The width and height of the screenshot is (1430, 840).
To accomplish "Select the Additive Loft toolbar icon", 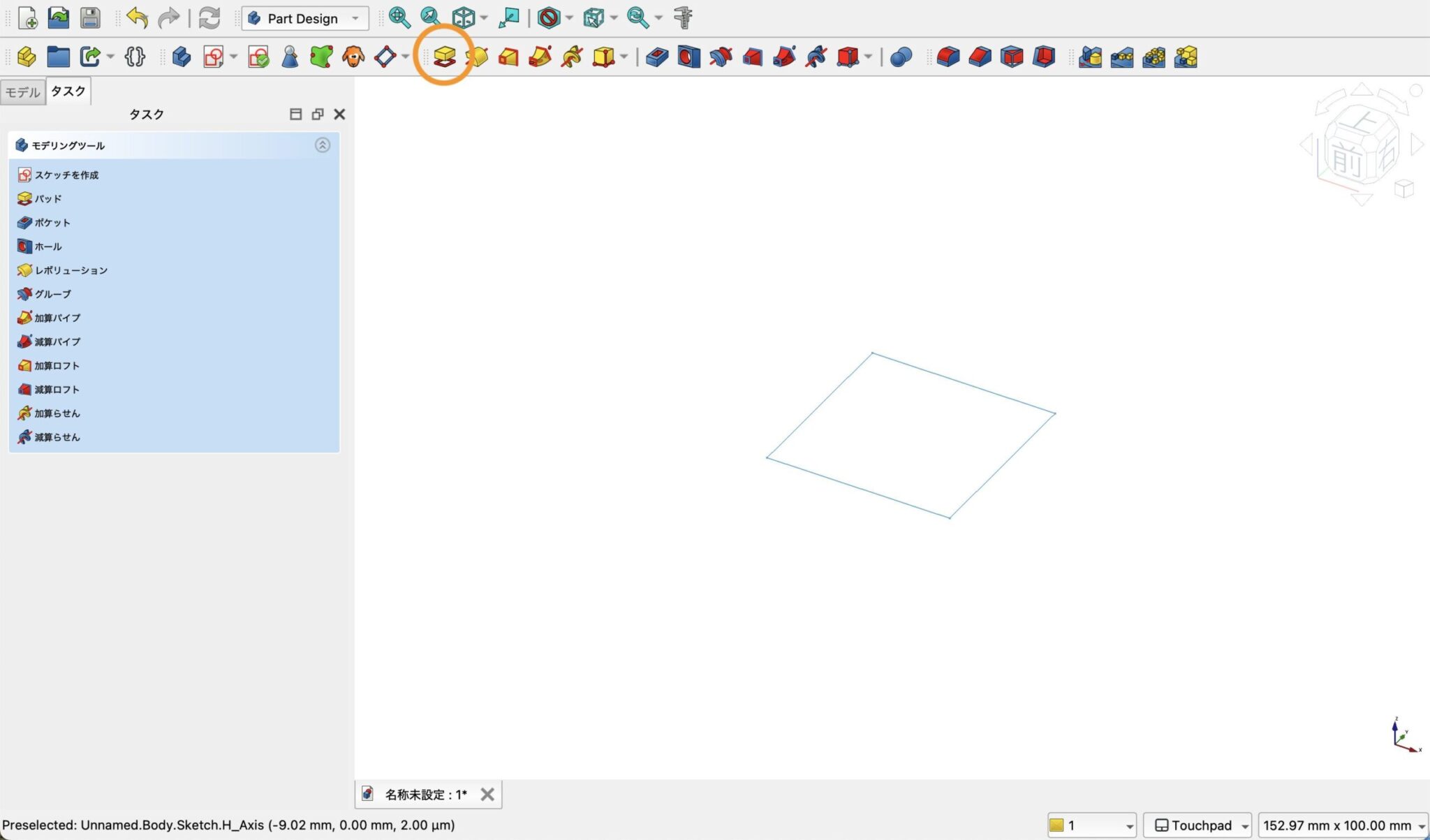I will [508, 57].
